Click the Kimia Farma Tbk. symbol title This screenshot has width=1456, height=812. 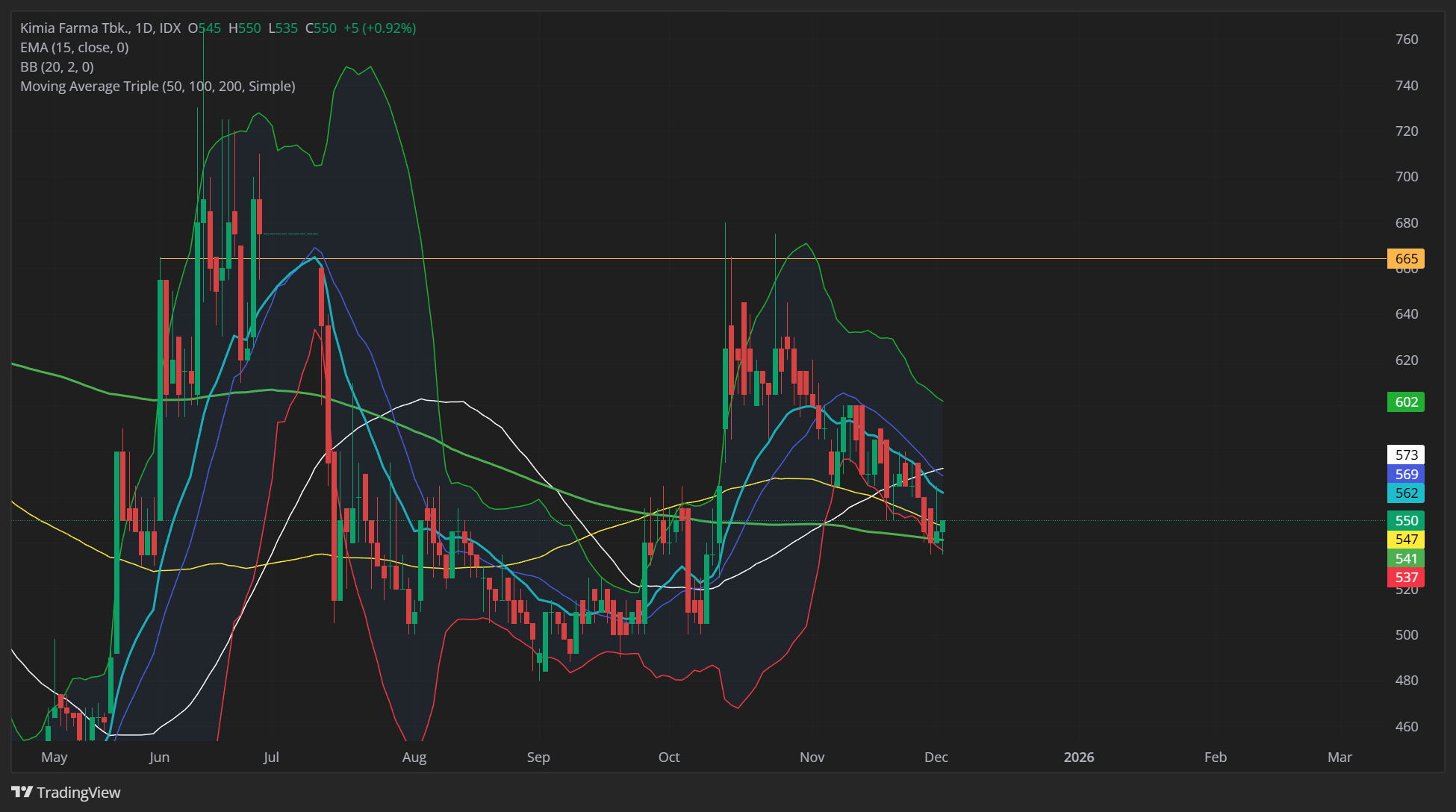point(75,28)
